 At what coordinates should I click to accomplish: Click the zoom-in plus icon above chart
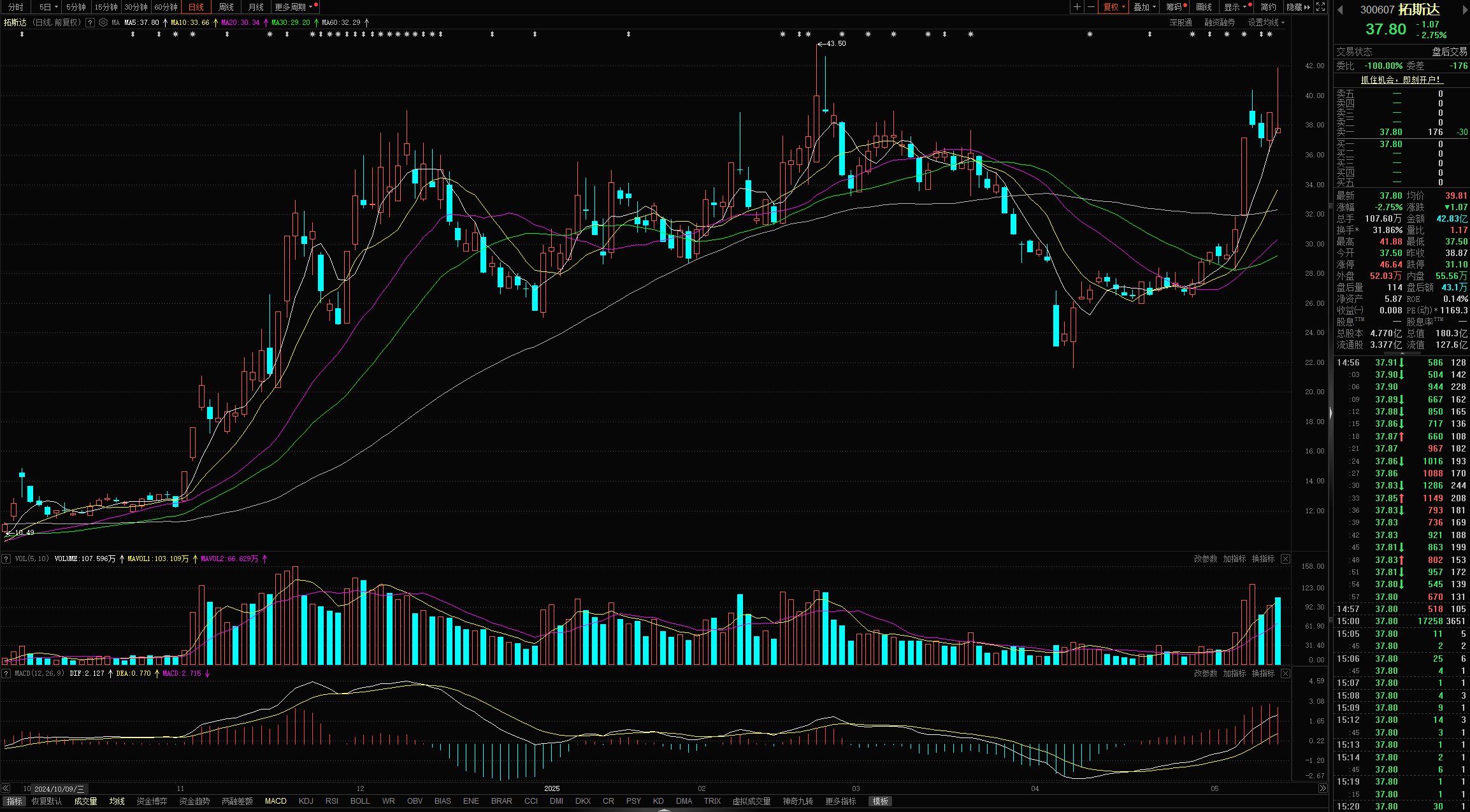point(1077,7)
